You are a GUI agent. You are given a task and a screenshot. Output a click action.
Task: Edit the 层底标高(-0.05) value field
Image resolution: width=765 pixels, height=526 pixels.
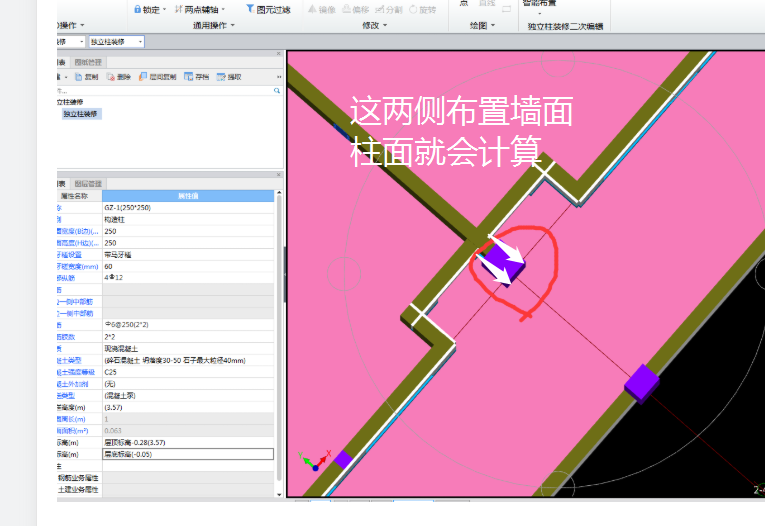coord(188,454)
